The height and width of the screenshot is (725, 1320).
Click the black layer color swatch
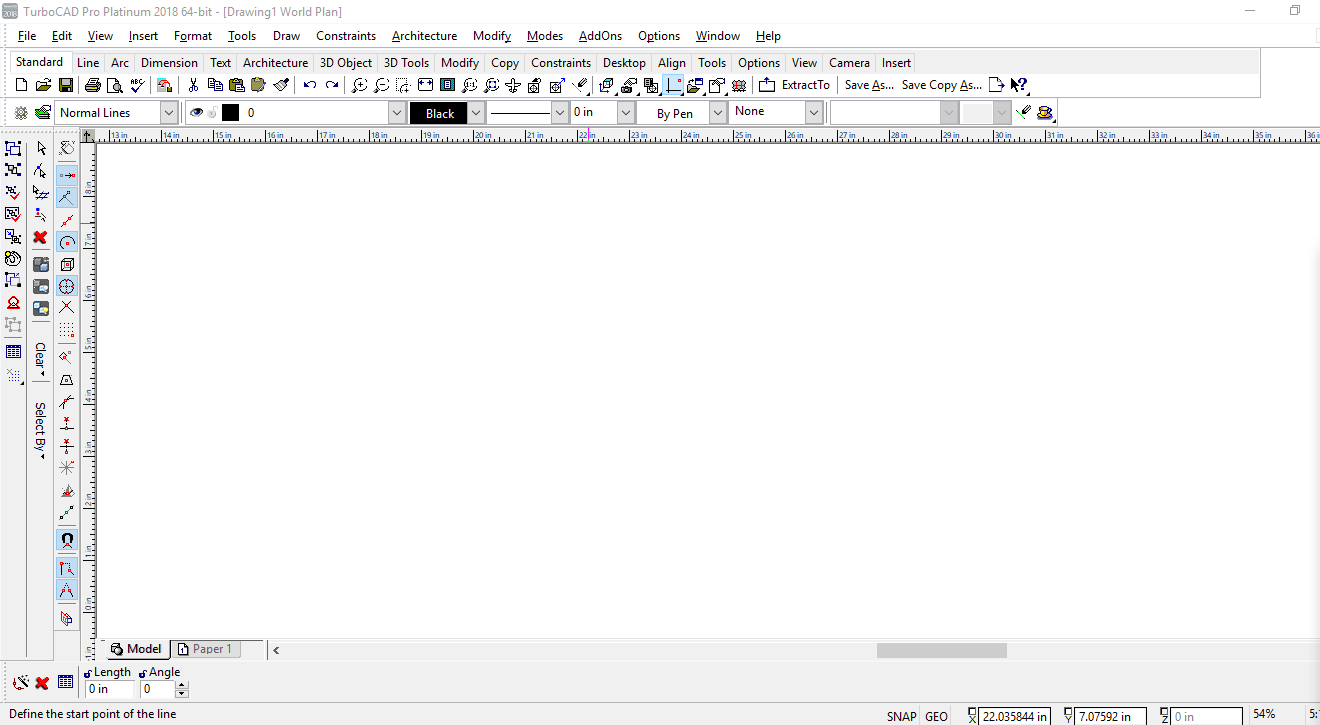pos(230,113)
